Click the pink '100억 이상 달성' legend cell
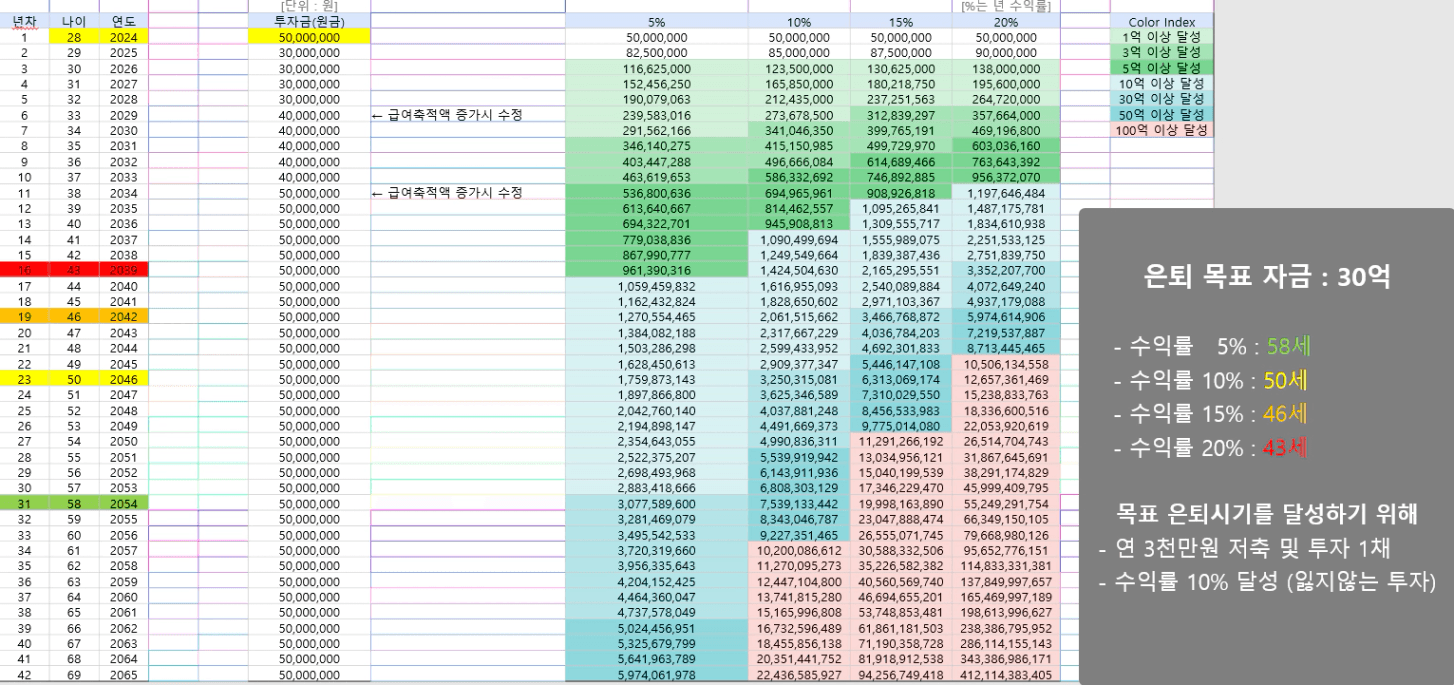 (x=1161, y=130)
